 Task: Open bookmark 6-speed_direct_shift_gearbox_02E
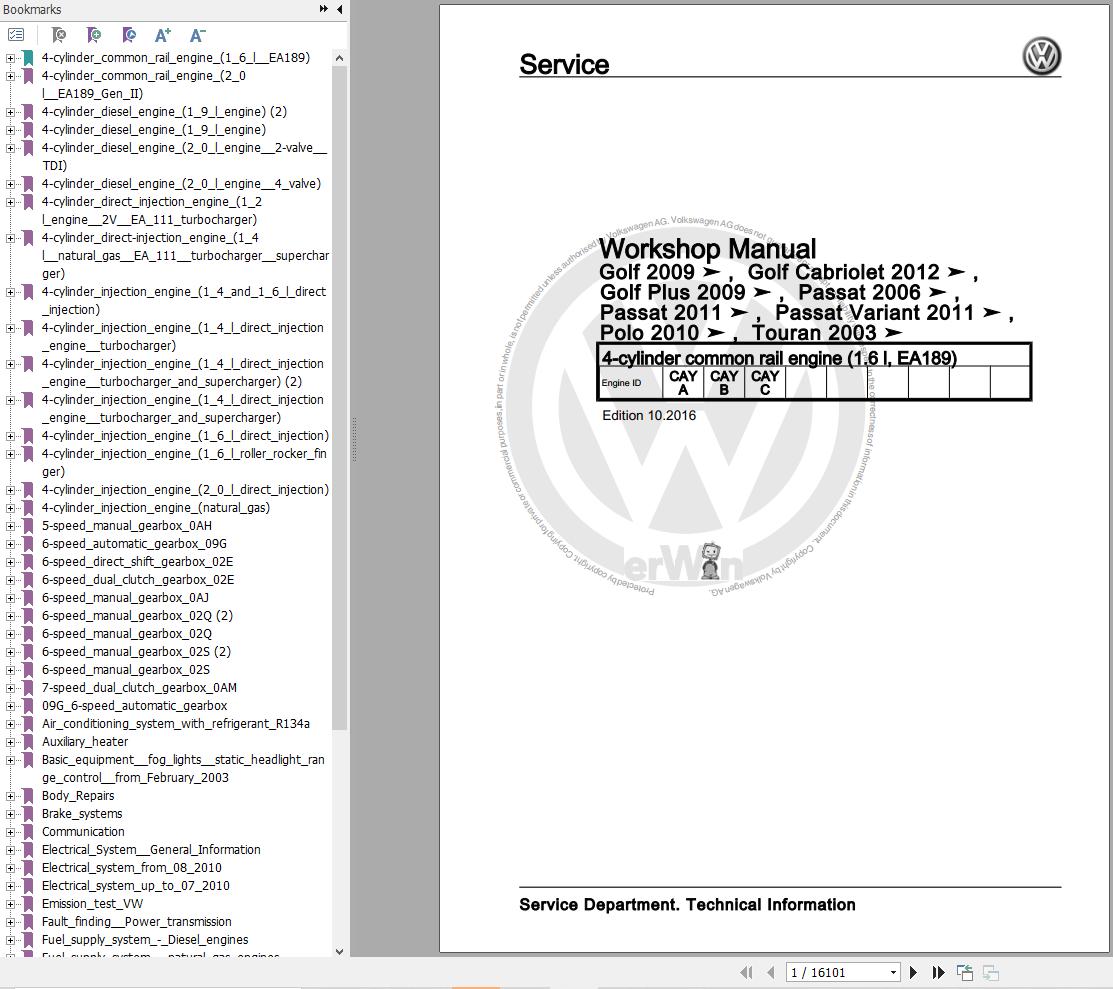coord(137,562)
